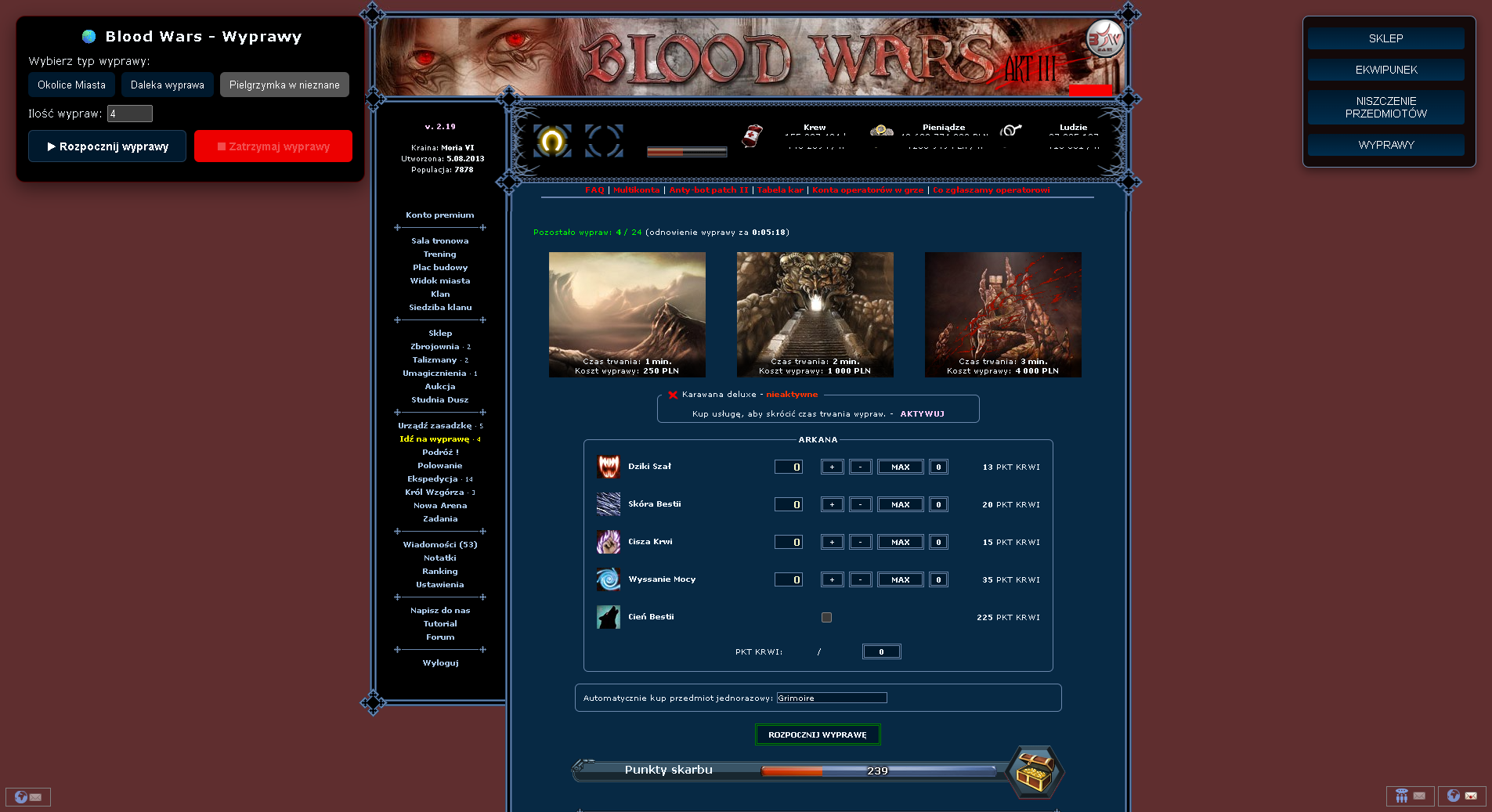Decrease Skóra Bestii with minus button
Screen dimensions: 1492x812
coord(860,504)
